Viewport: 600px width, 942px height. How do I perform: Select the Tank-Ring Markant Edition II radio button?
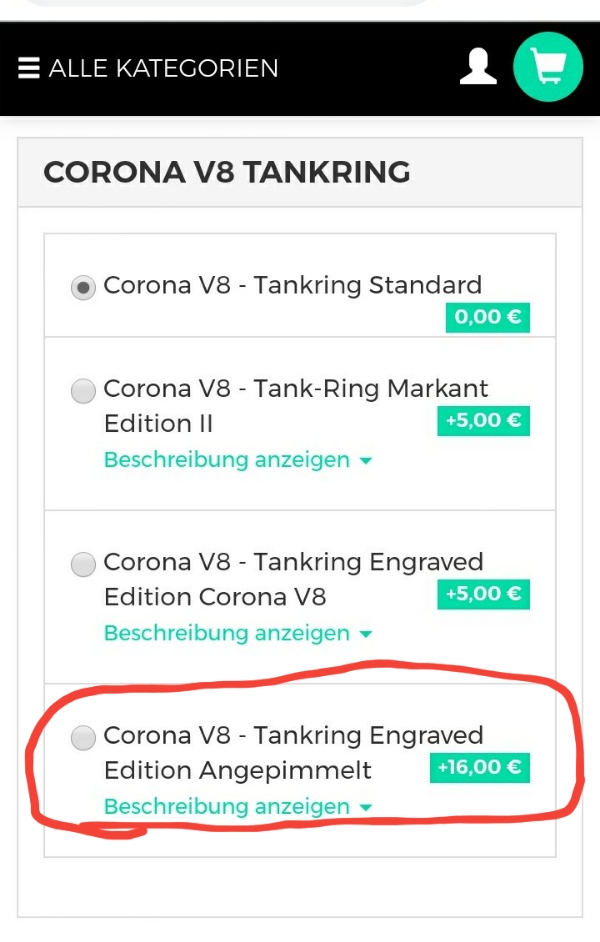coord(83,391)
